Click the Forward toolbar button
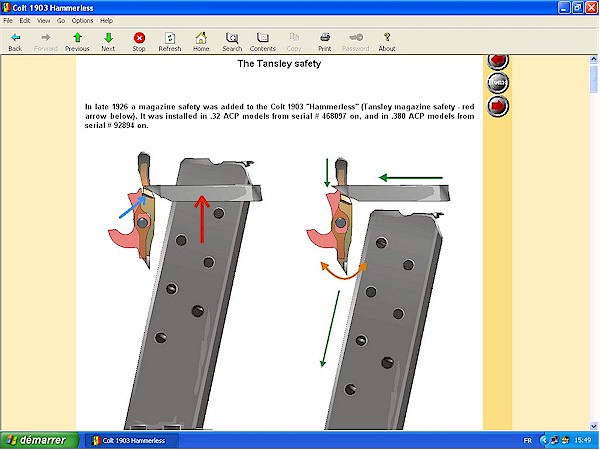Viewport: 600px width, 450px height. [46, 42]
